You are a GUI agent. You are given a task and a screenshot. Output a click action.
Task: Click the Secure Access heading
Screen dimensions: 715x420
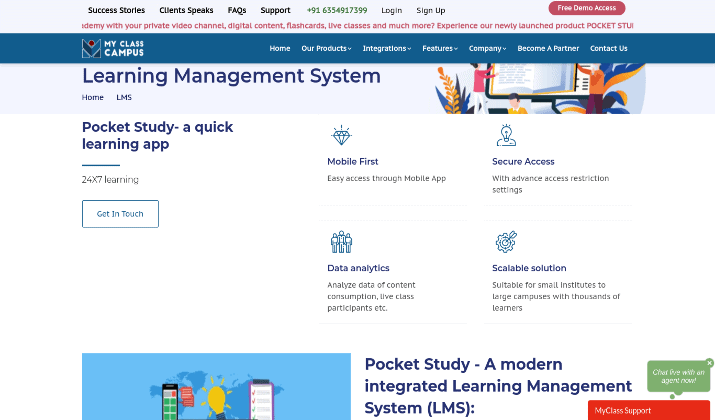coord(523,161)
